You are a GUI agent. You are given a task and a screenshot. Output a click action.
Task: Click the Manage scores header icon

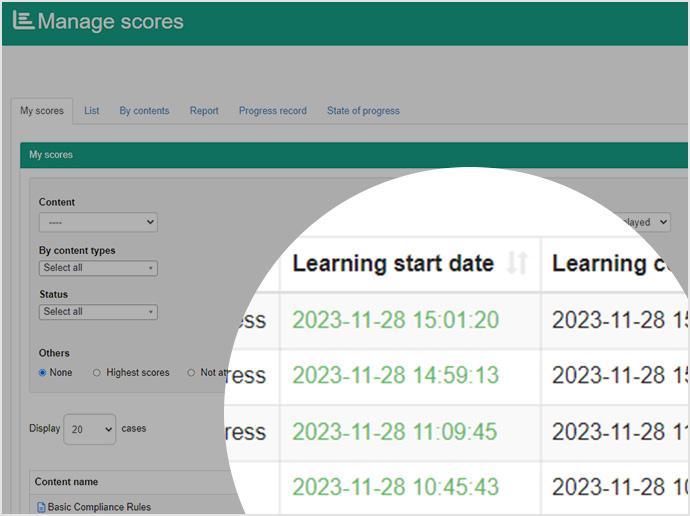pyautogui.click(x=23, y=21)
